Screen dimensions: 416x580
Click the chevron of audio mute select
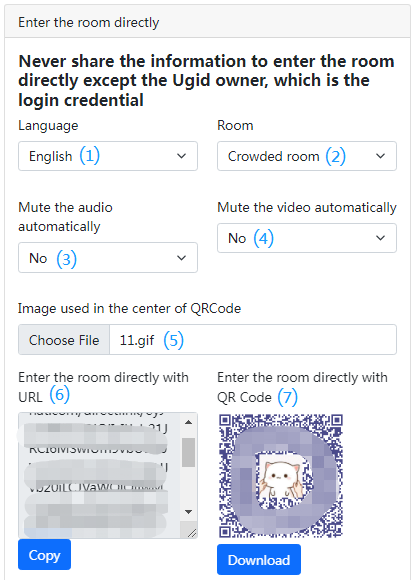182,258
